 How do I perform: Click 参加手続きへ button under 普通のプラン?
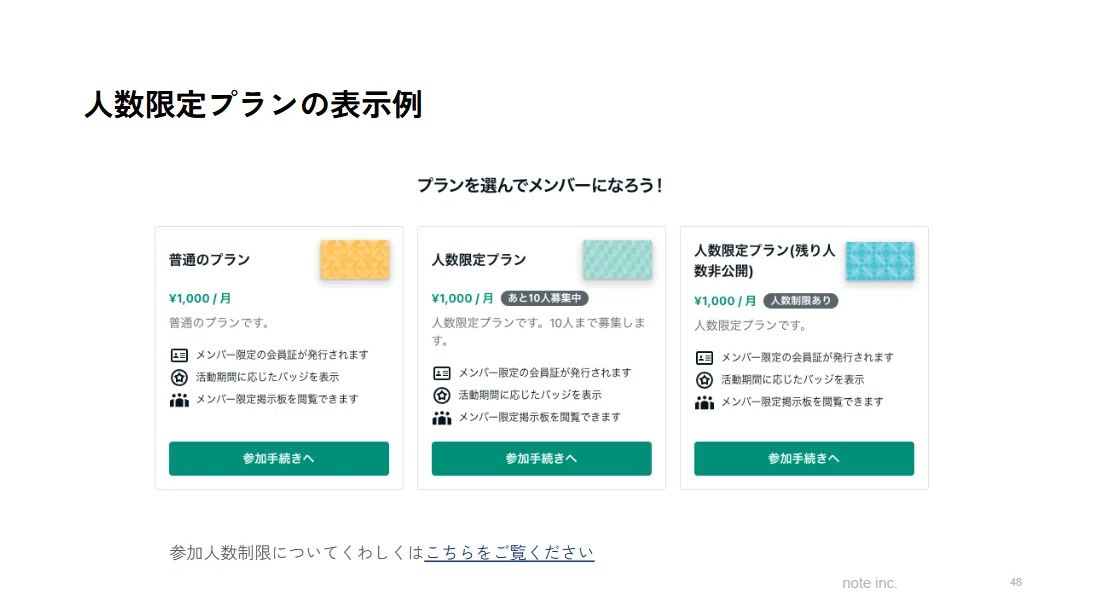tap(279, 459)
